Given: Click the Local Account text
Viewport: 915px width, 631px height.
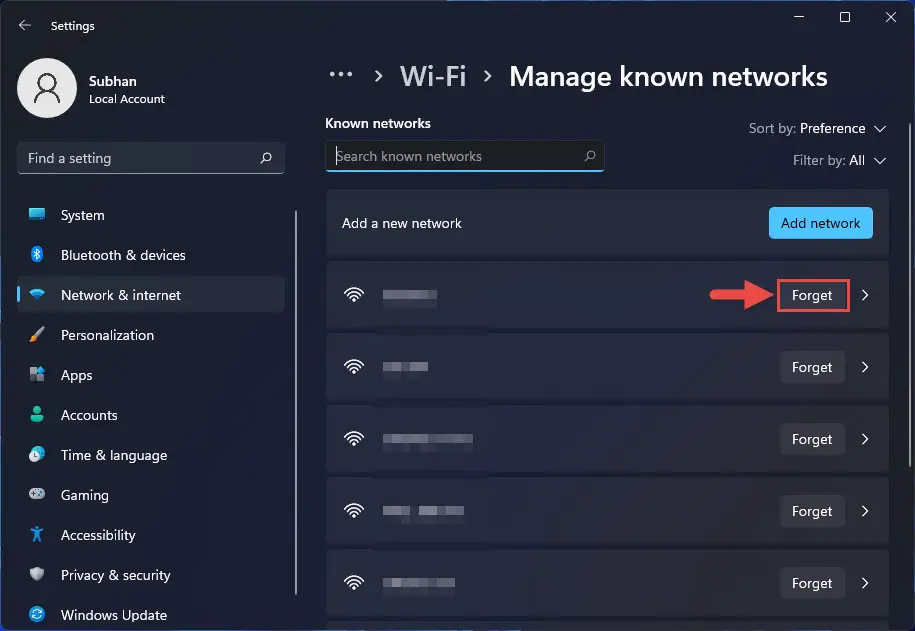Looking at the screenshot, I should click(x=127, y=99).
